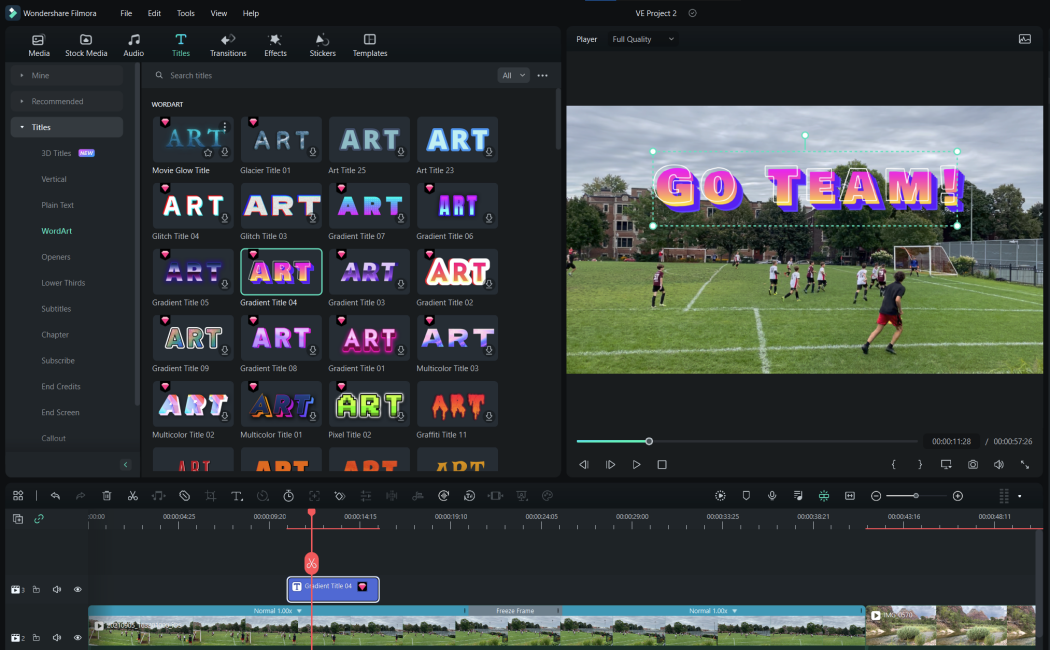Open the Tools menu
1050x650 pixels.
(186, 13)
